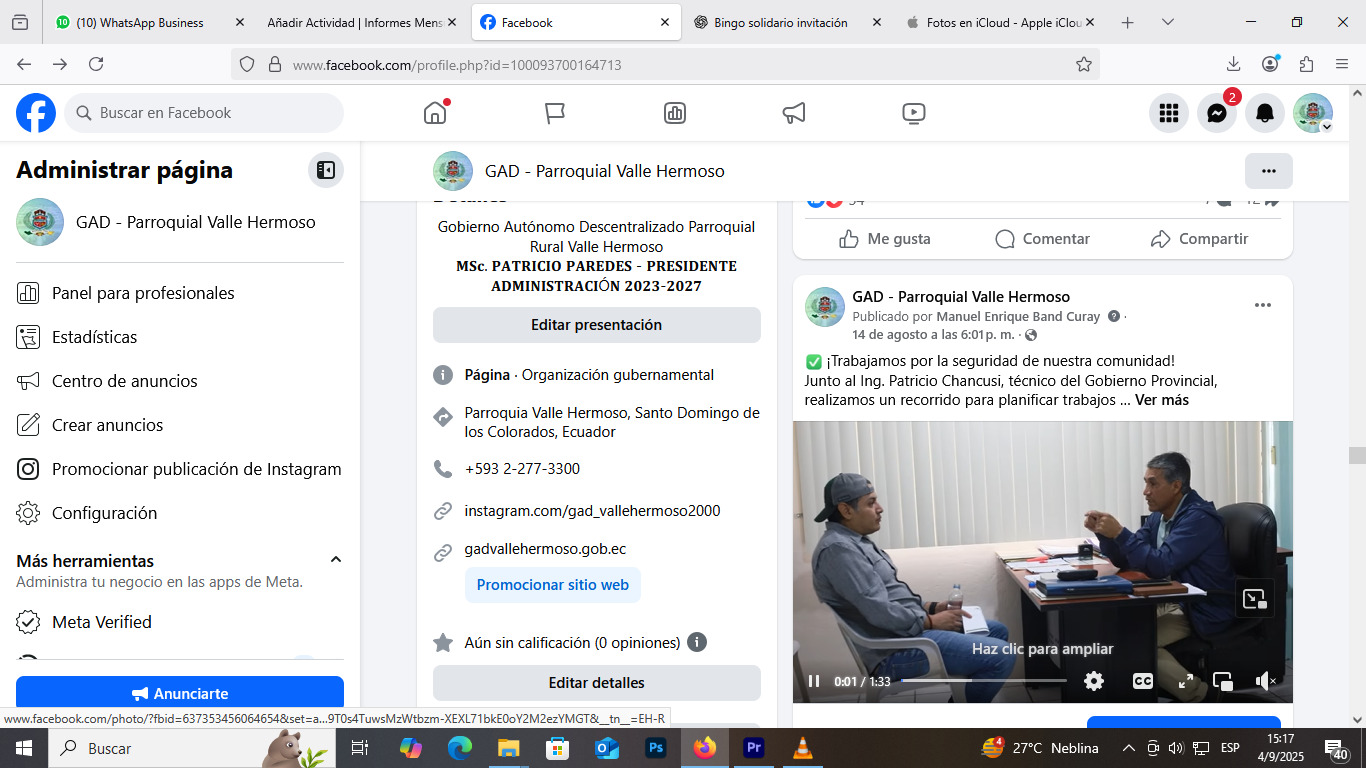
Task: Open the Facebook notifications bell
Action: coord(1265,113)
